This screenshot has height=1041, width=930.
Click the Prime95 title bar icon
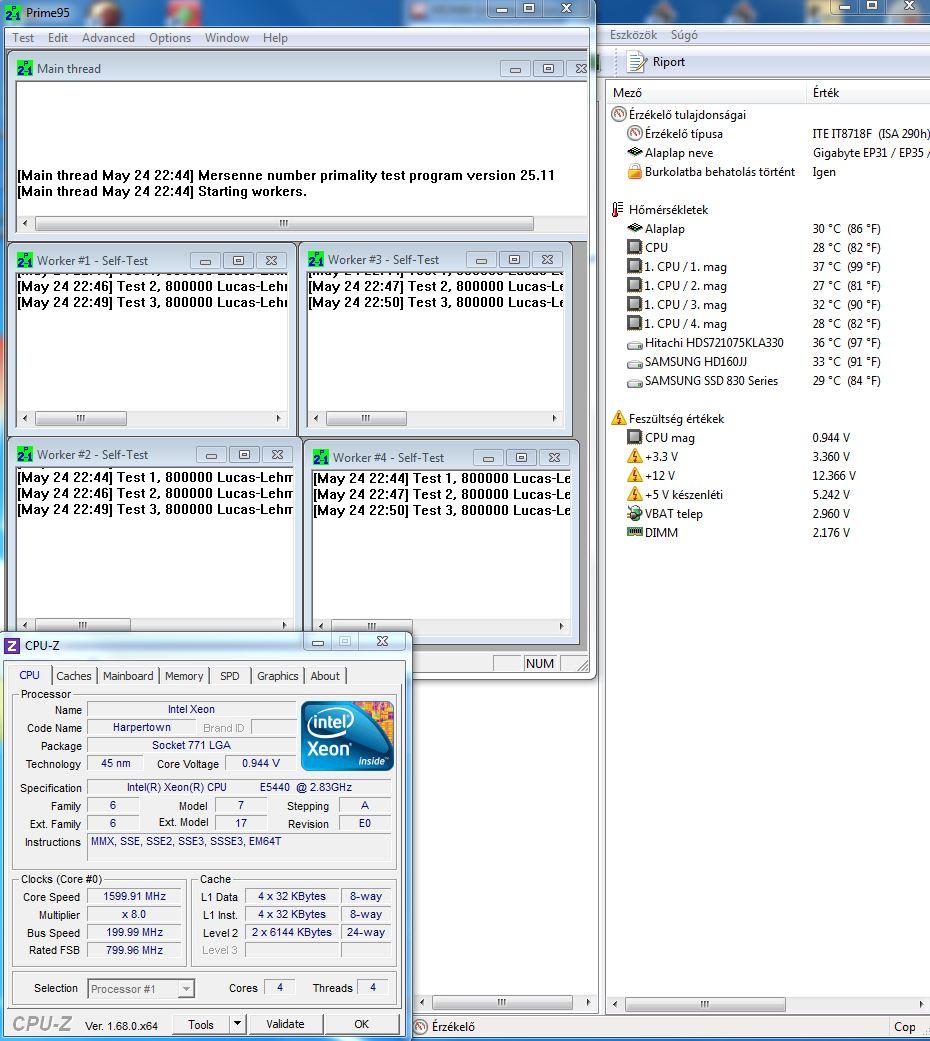pyautogui.click(x=13, y=13)
